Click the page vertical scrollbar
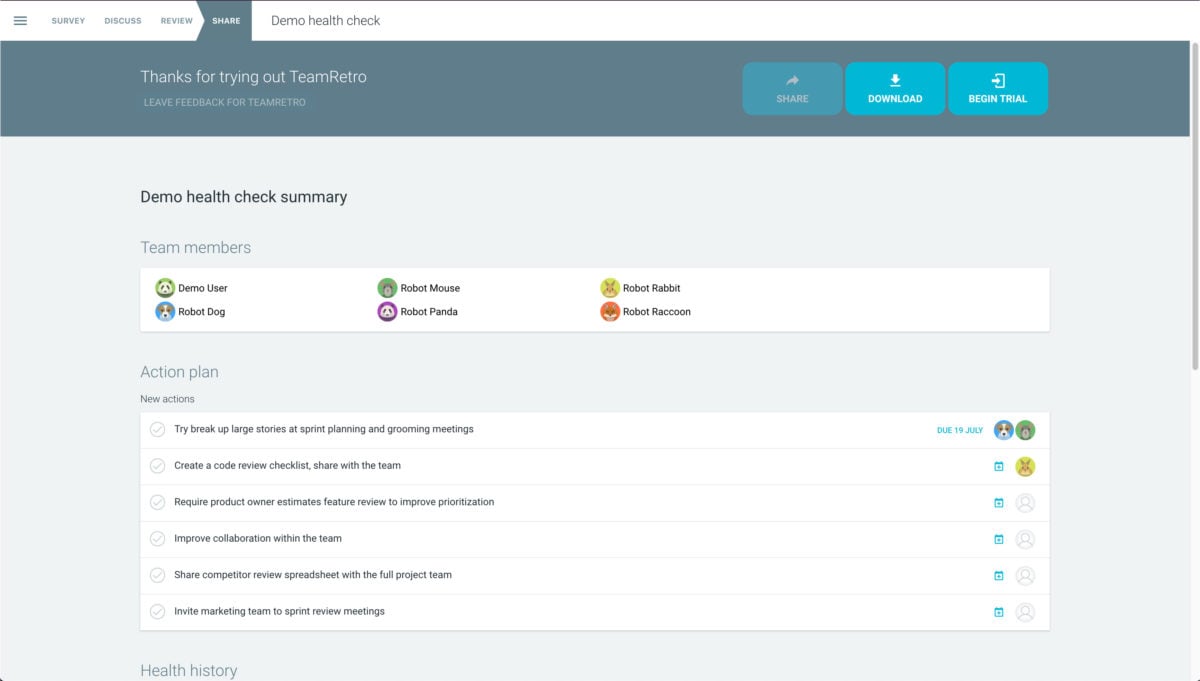1200x681 pixels. point(1194,200)
